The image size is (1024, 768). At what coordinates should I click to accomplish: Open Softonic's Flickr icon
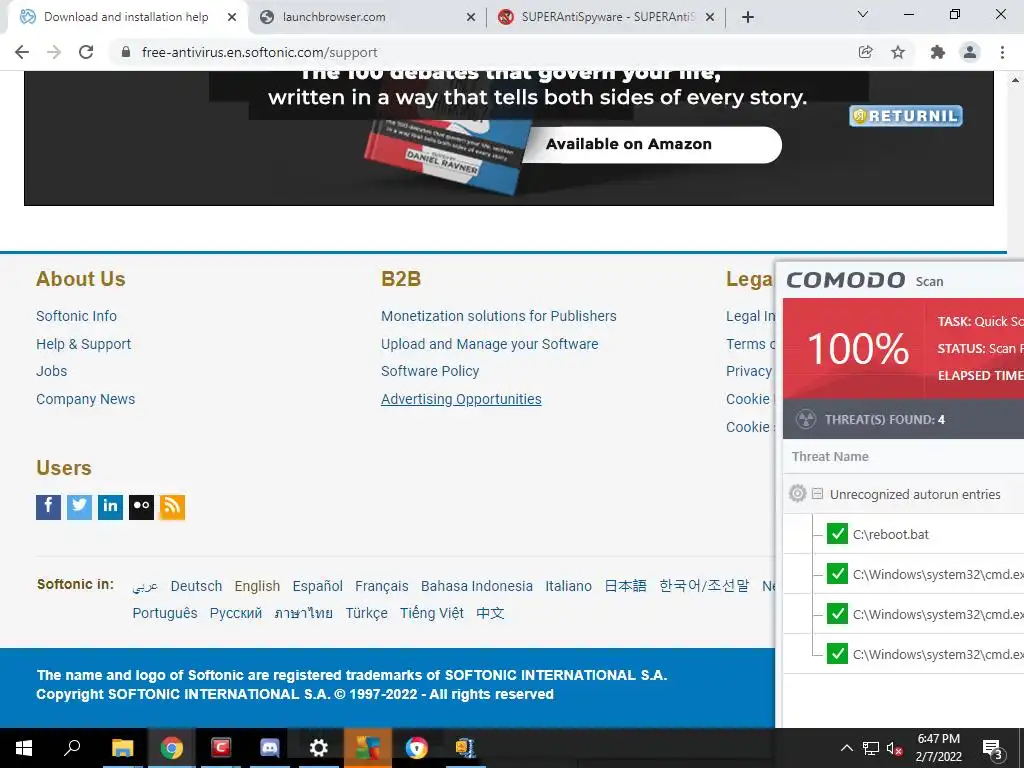tap(141, 507)
